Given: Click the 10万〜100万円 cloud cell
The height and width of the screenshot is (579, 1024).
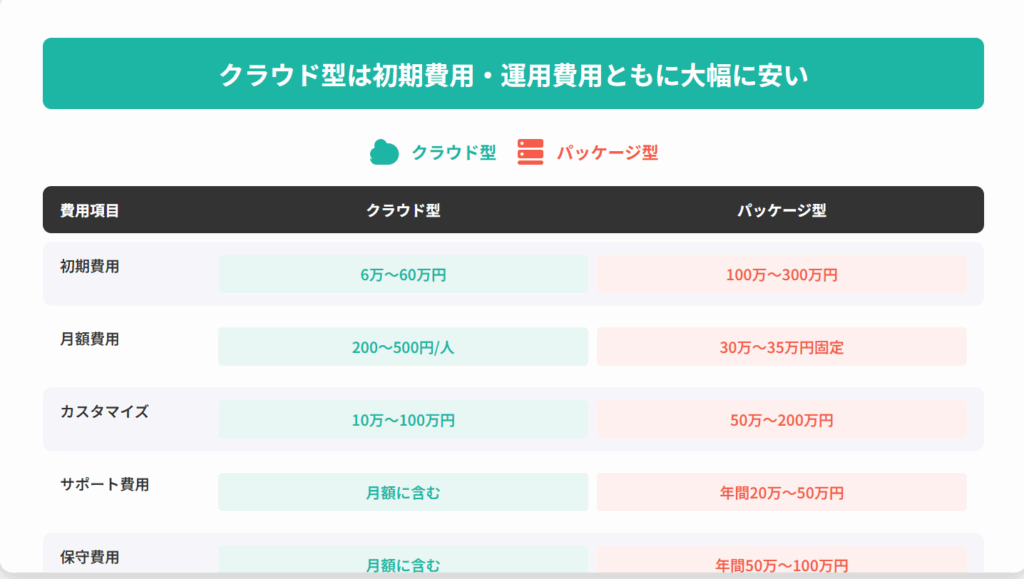Looking at the screenshot, I should click(x=403, y=420).
